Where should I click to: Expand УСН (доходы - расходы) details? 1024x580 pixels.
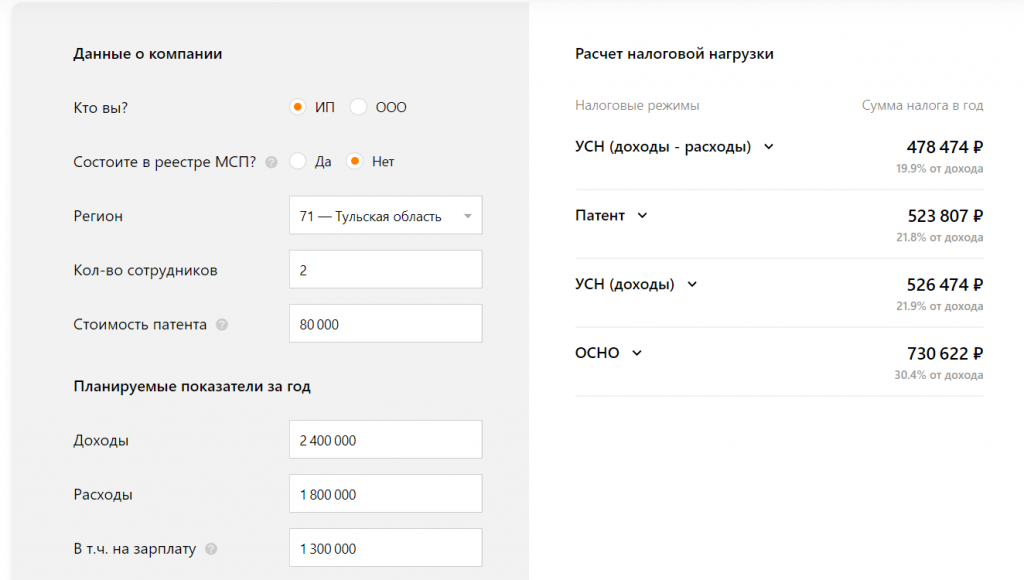(x=769, y=146)
